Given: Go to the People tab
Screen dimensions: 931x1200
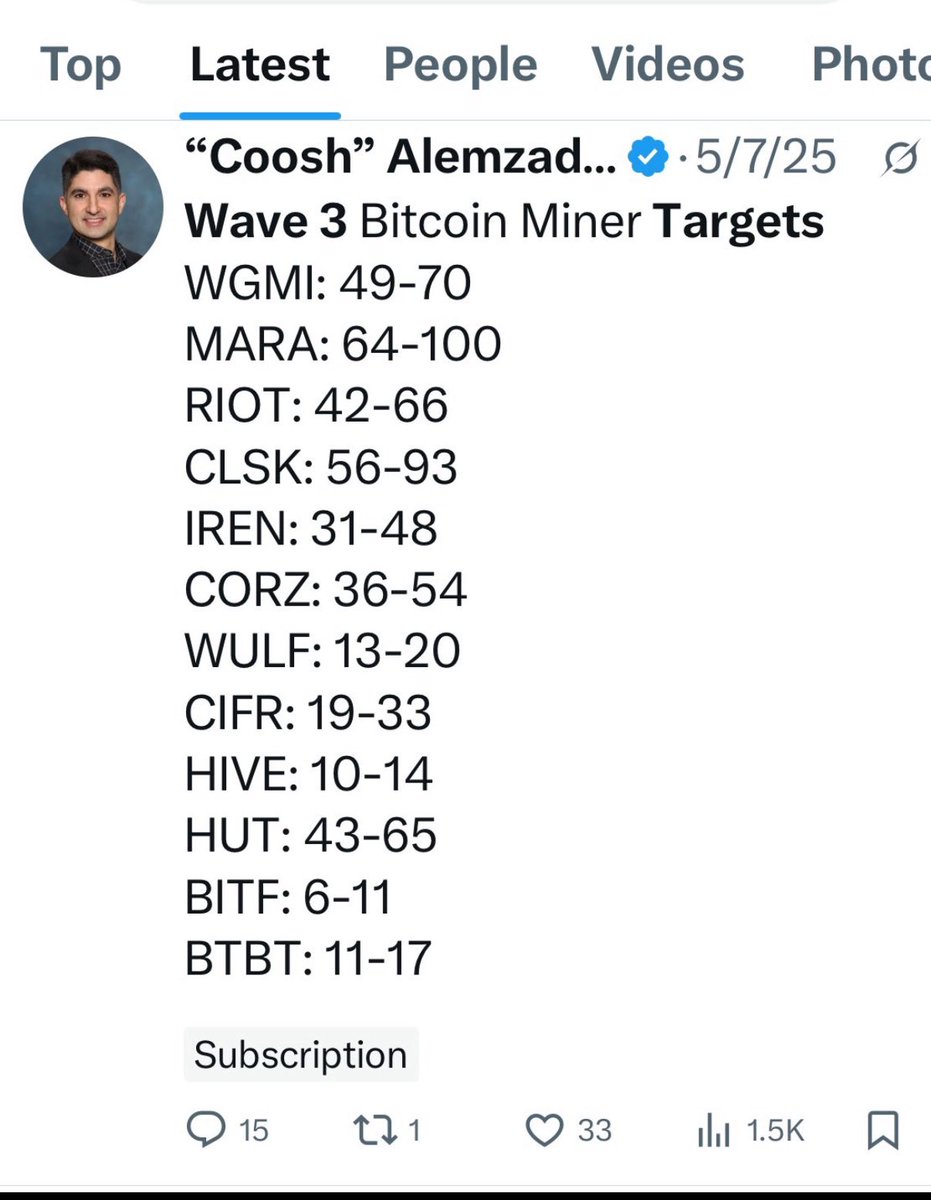Looking at the screenshot, I should (x=460, y=65).
